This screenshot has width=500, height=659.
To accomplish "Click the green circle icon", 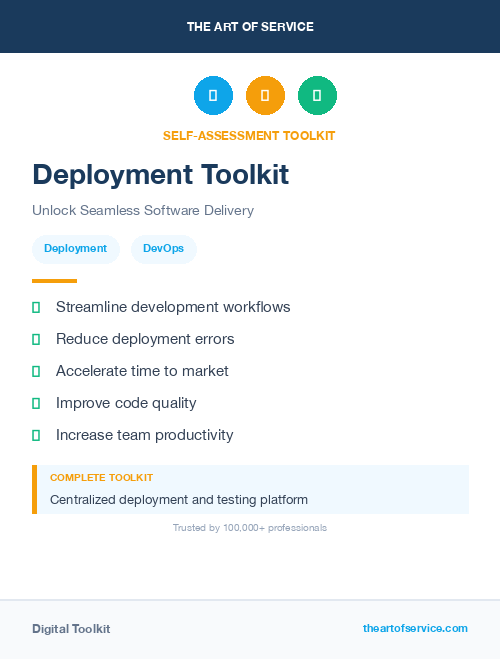I will (317, 95).
